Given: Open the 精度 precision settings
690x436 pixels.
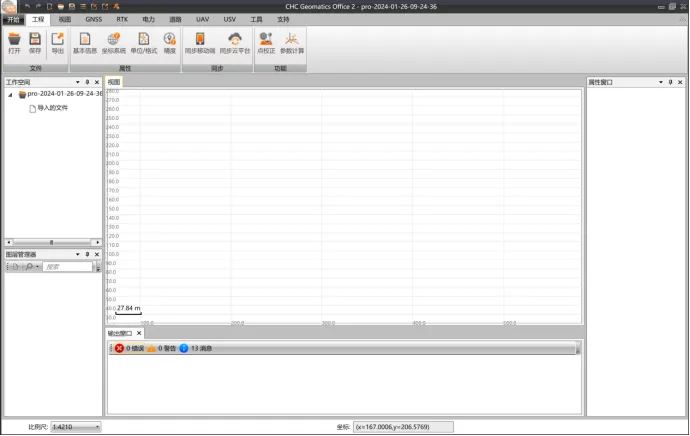Looking at the screenshot, I should click(x=169, y=43).
